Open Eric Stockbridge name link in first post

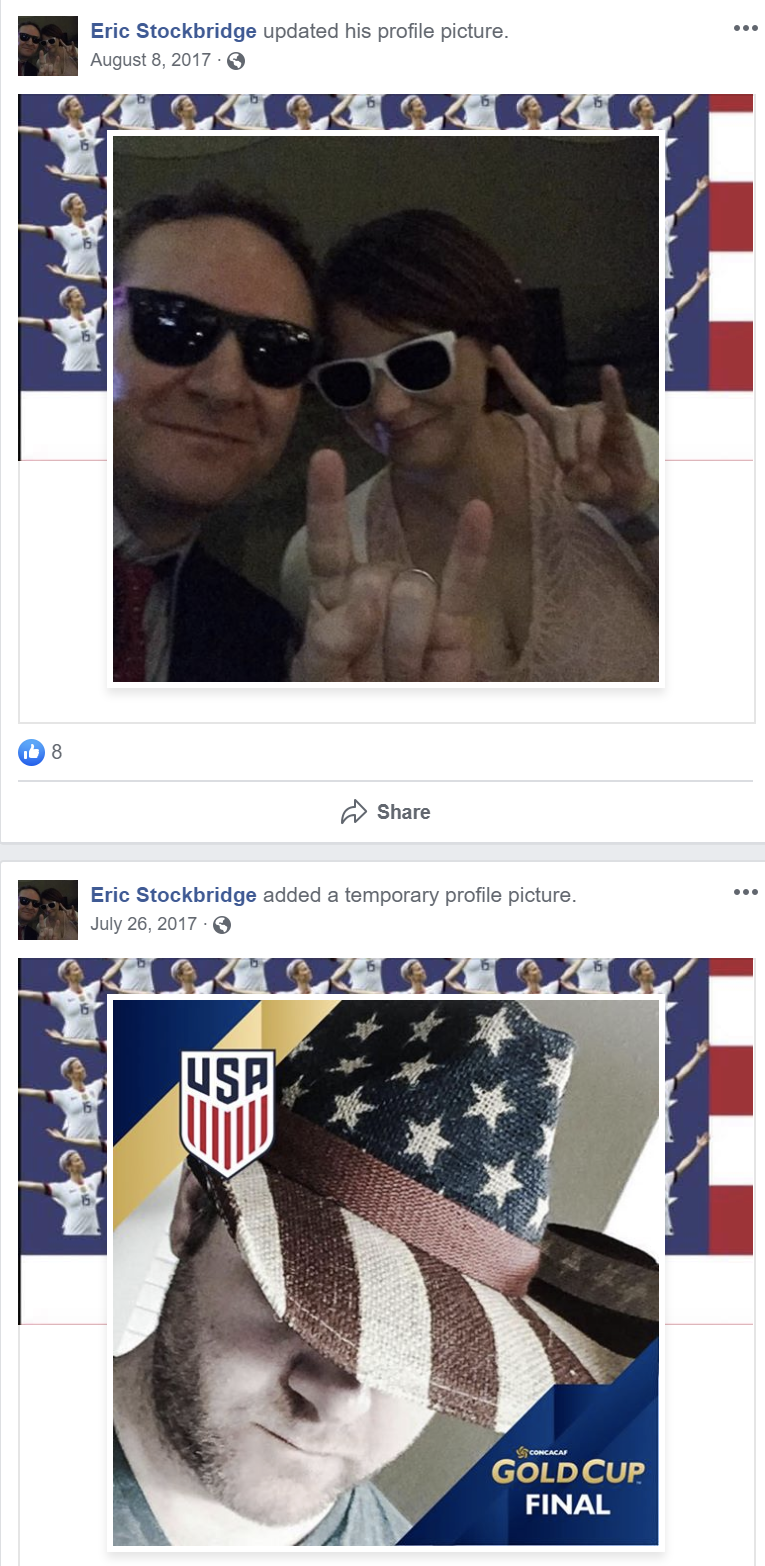pos(173,31)
